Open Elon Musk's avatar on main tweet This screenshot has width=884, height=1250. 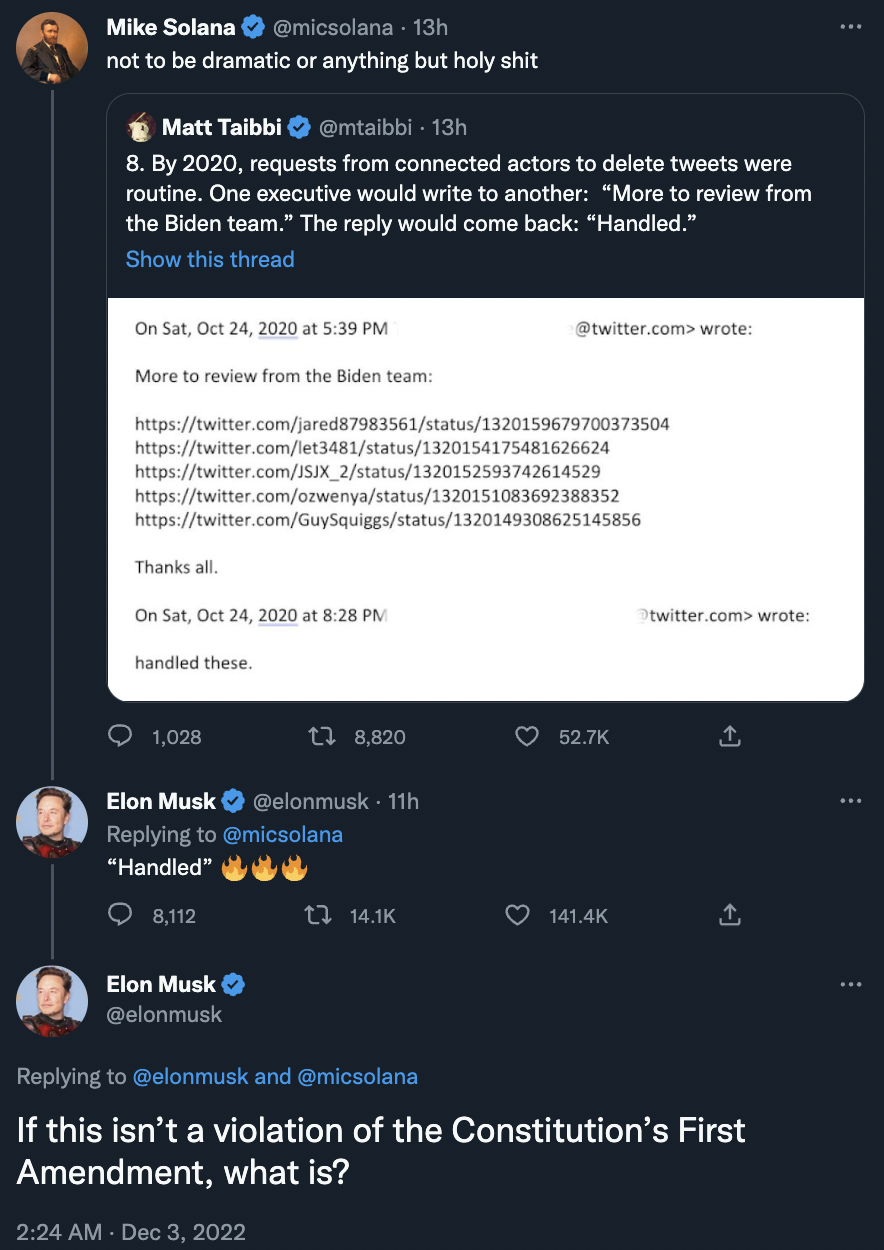point(52,1000)
